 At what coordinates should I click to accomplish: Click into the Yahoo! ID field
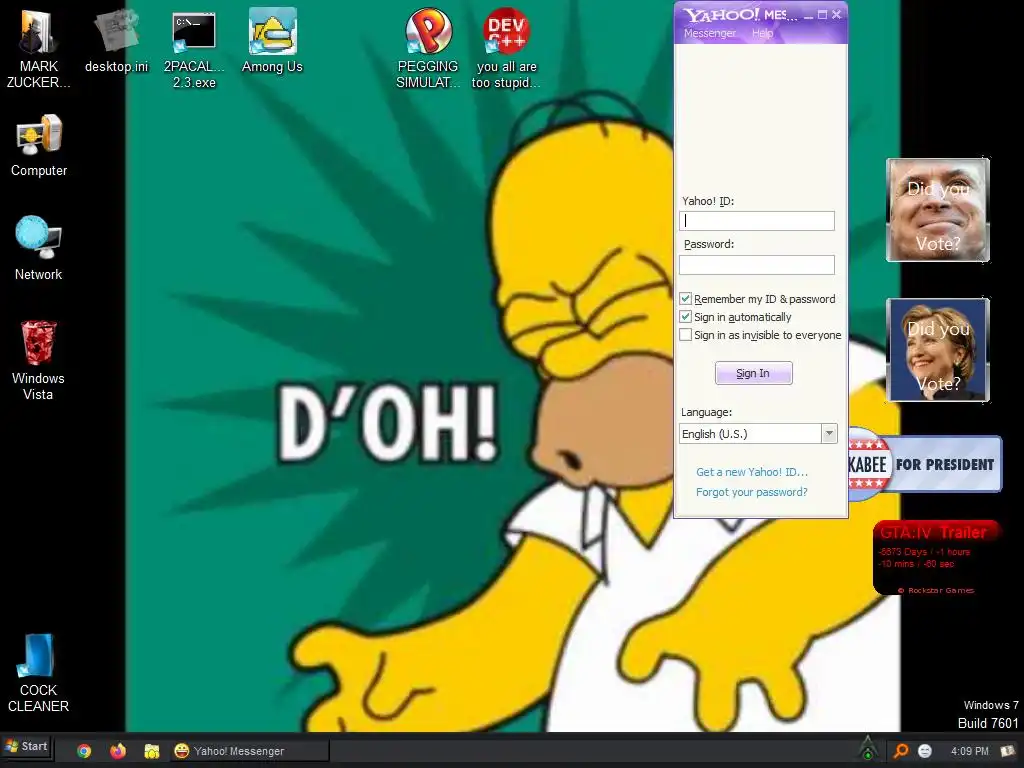(x=757, y=221)
